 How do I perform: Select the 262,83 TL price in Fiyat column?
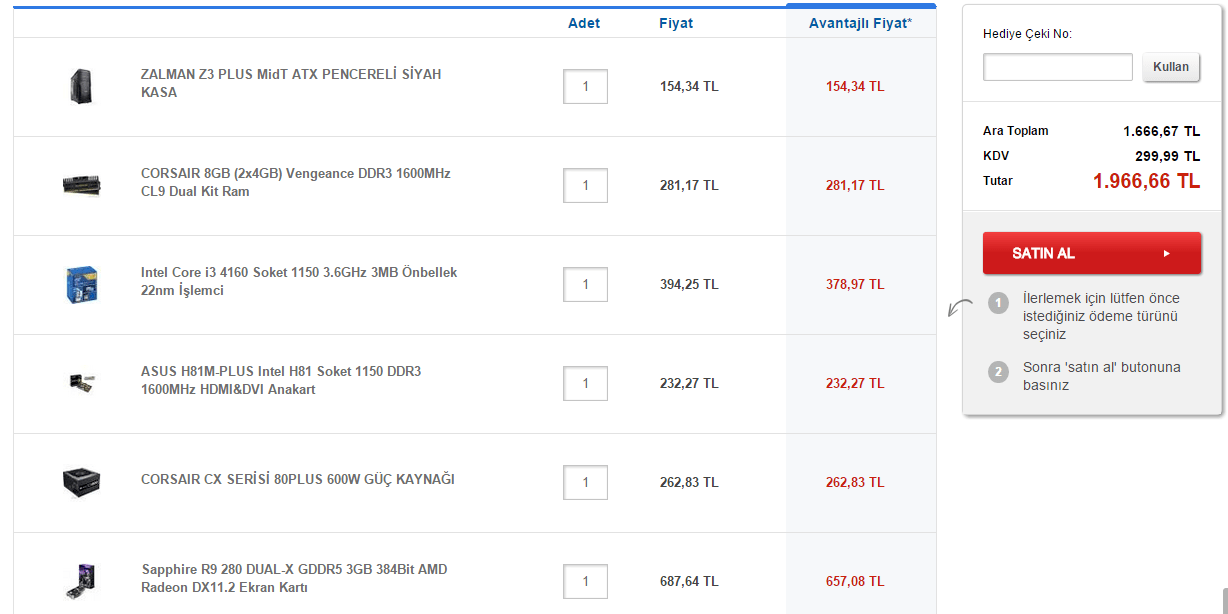[x=689, y=482]
